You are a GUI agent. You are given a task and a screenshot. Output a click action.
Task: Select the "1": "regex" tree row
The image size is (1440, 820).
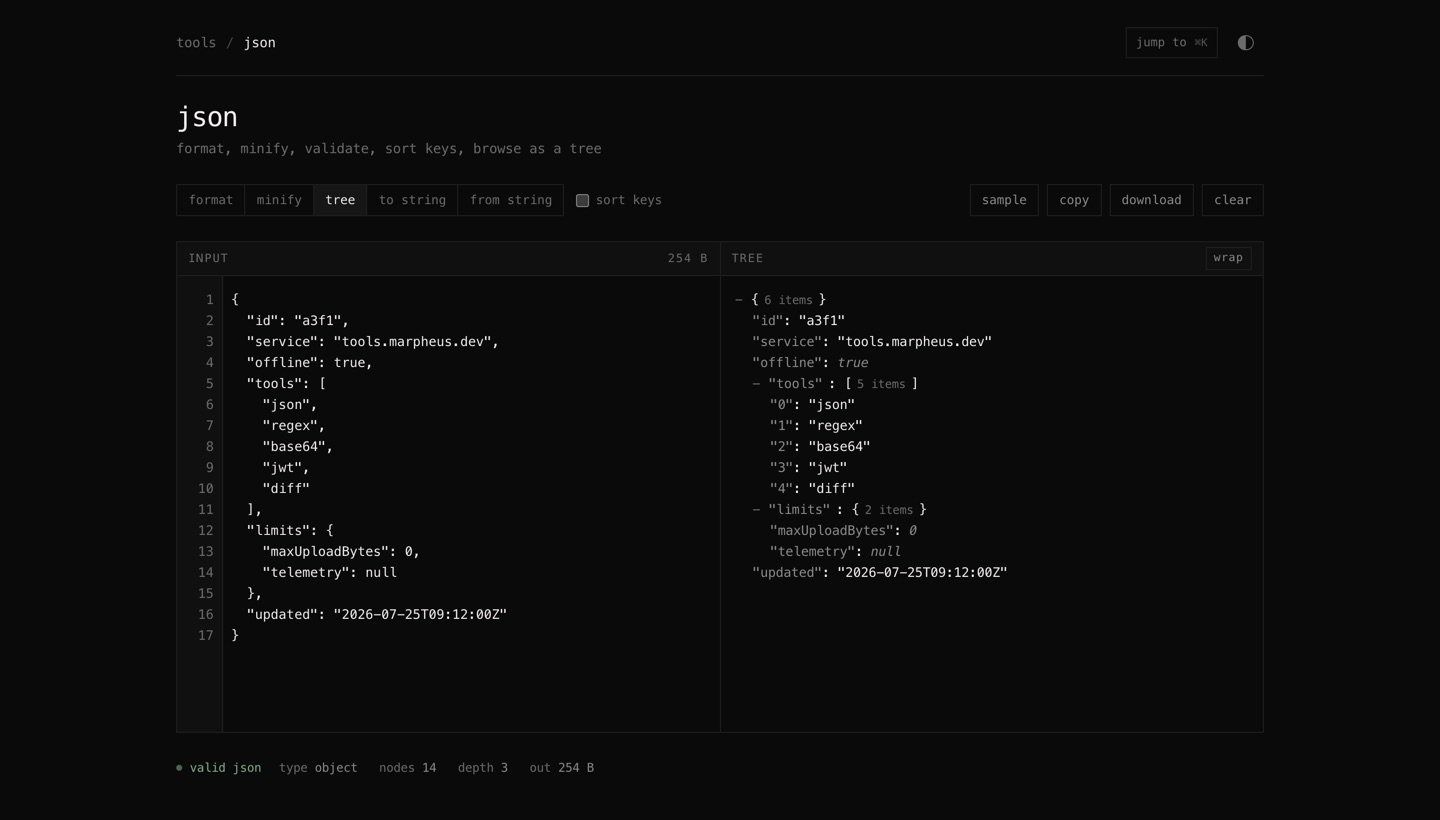(x=816, y=426)
